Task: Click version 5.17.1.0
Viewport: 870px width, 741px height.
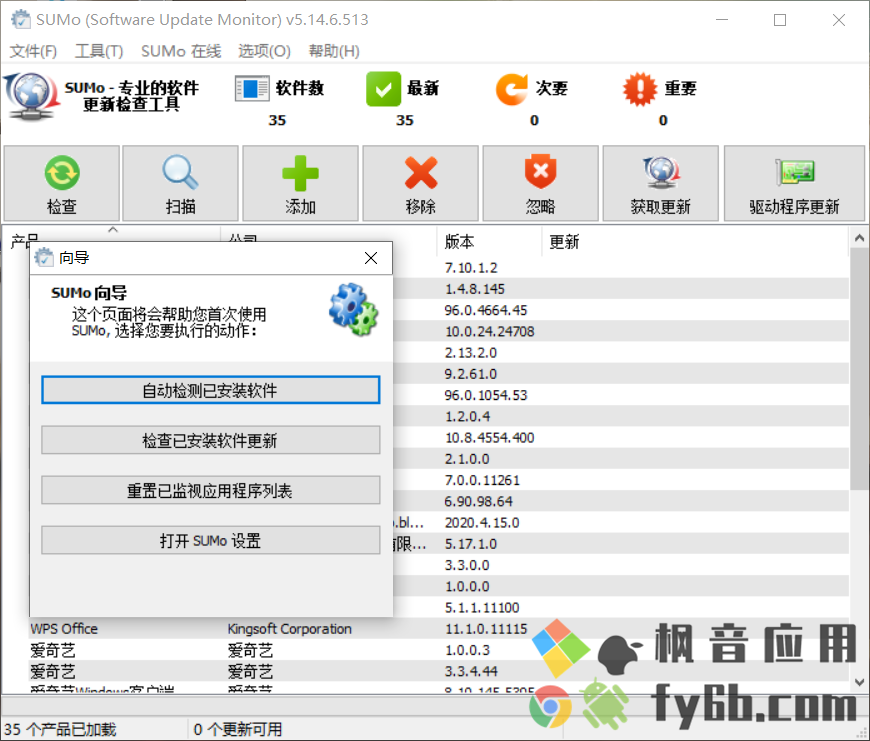Action: point(471,544)
